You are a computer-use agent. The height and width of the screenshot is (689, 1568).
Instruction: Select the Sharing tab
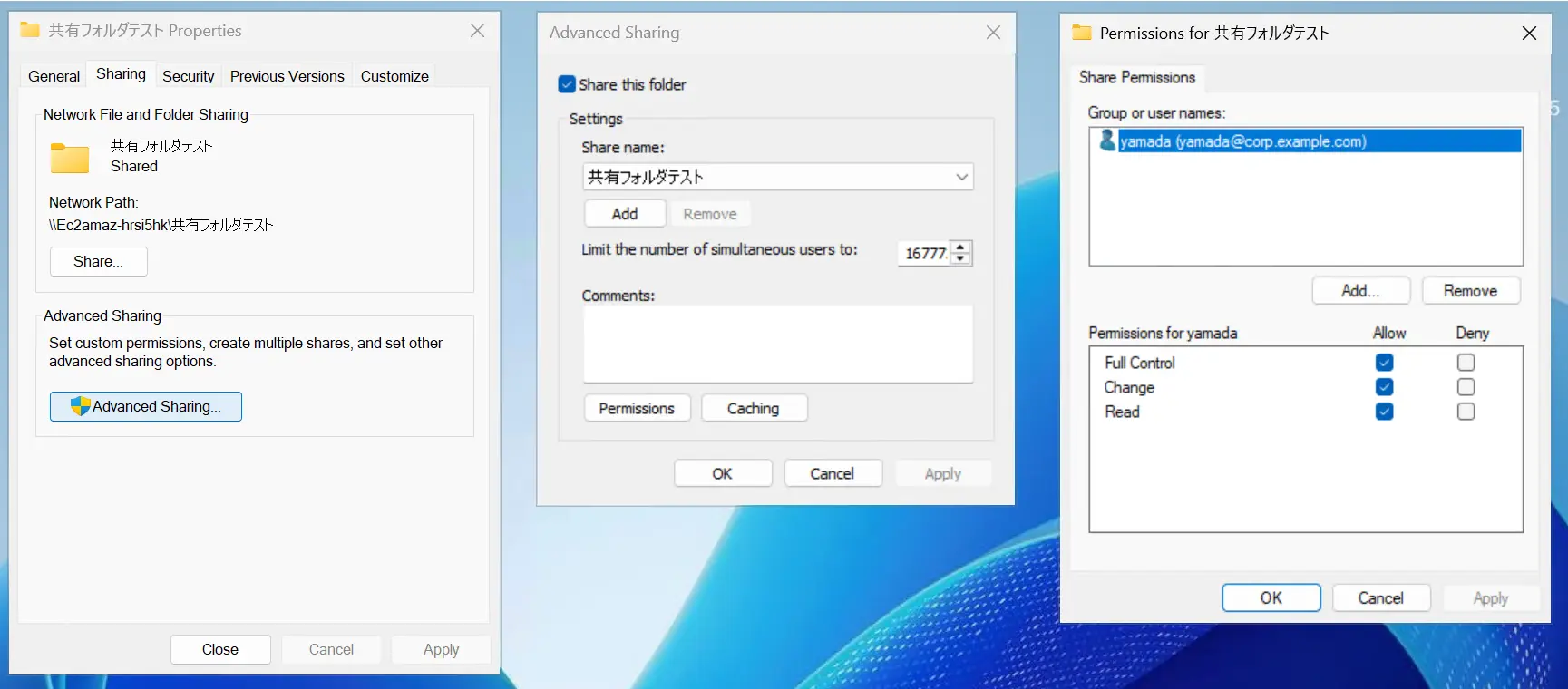coord(121,74)
